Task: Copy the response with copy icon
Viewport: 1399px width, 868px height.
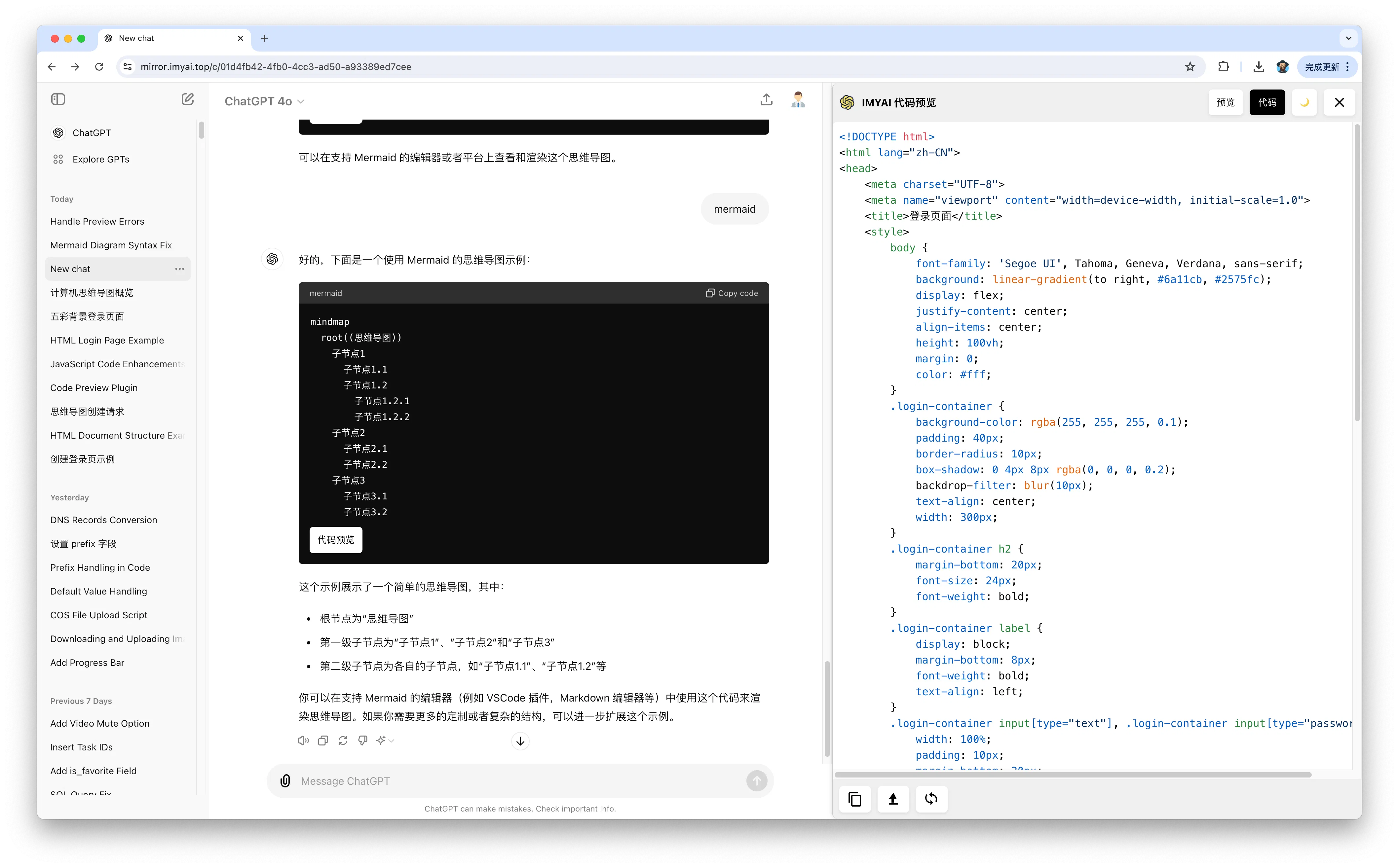Action: pos(323,741)
